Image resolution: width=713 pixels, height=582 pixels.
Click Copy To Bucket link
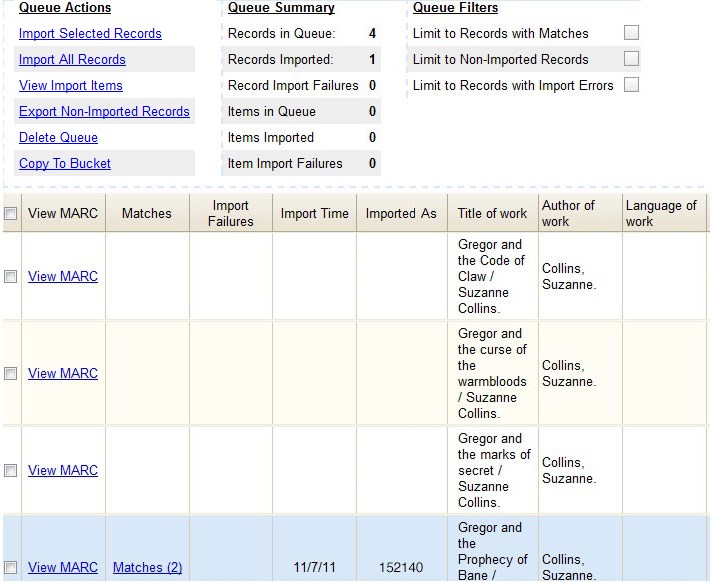(65, 163)
